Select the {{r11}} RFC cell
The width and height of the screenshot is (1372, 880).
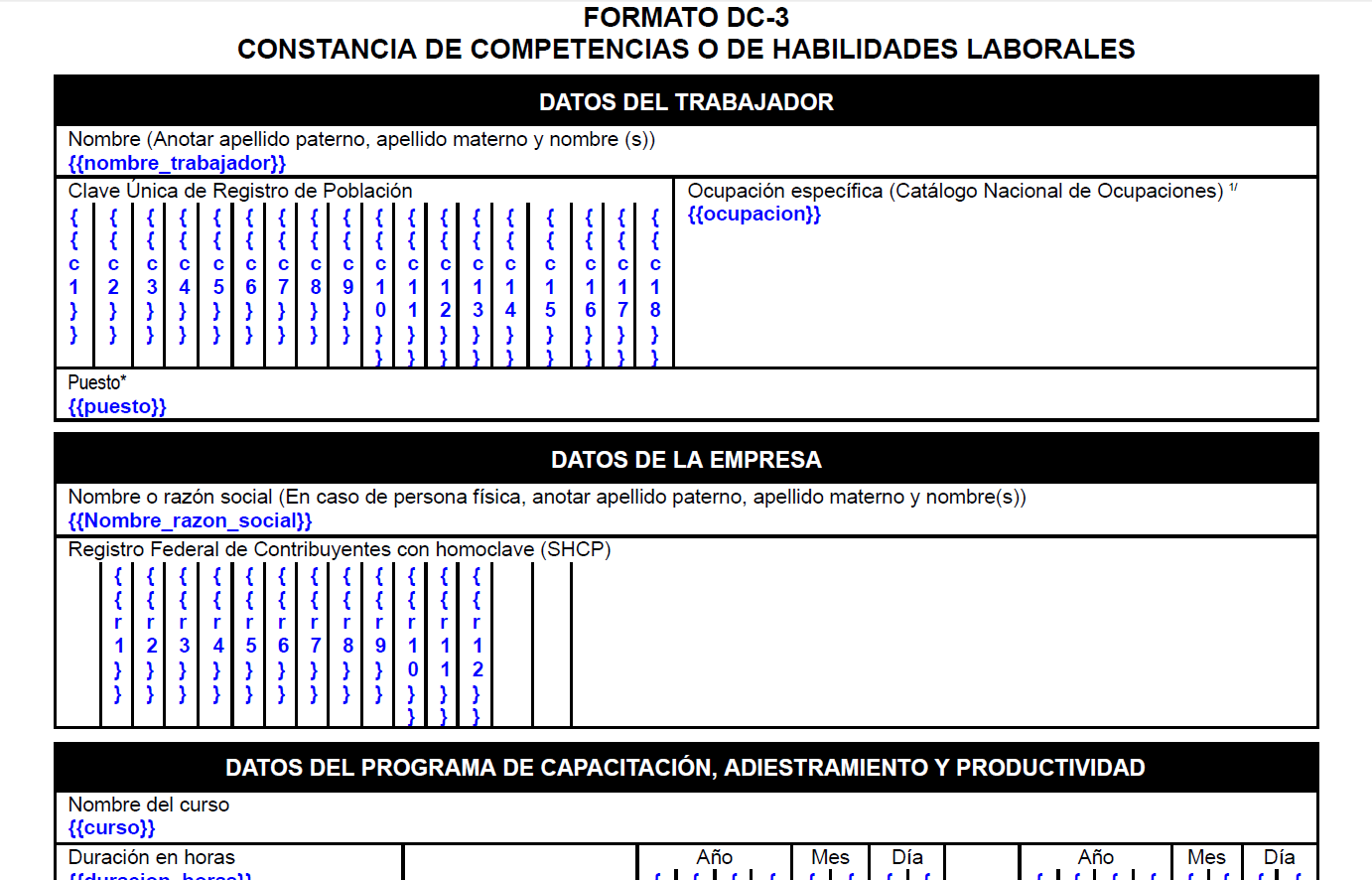[x=445, y=646]
